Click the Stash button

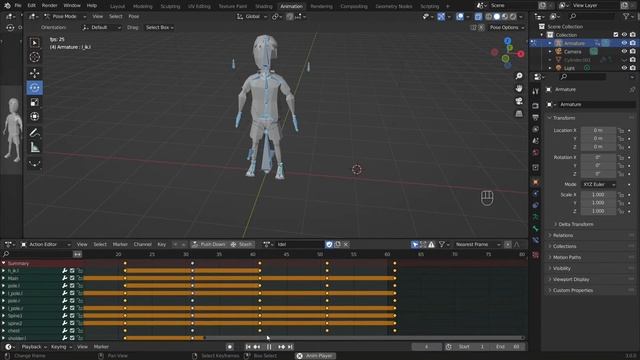click(x=242, y=244)
